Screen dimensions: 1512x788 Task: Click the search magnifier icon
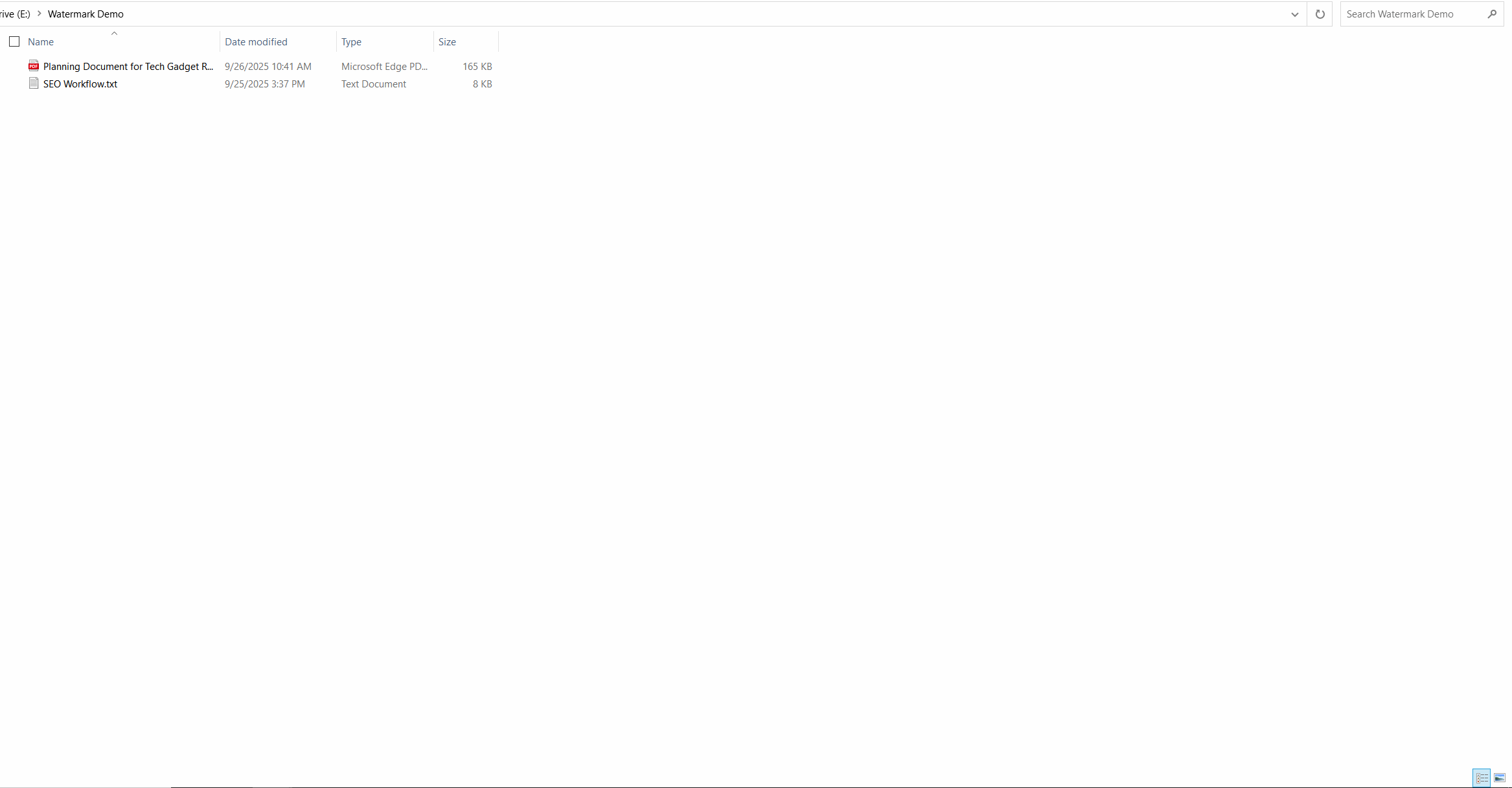[x=1493, y=14]
